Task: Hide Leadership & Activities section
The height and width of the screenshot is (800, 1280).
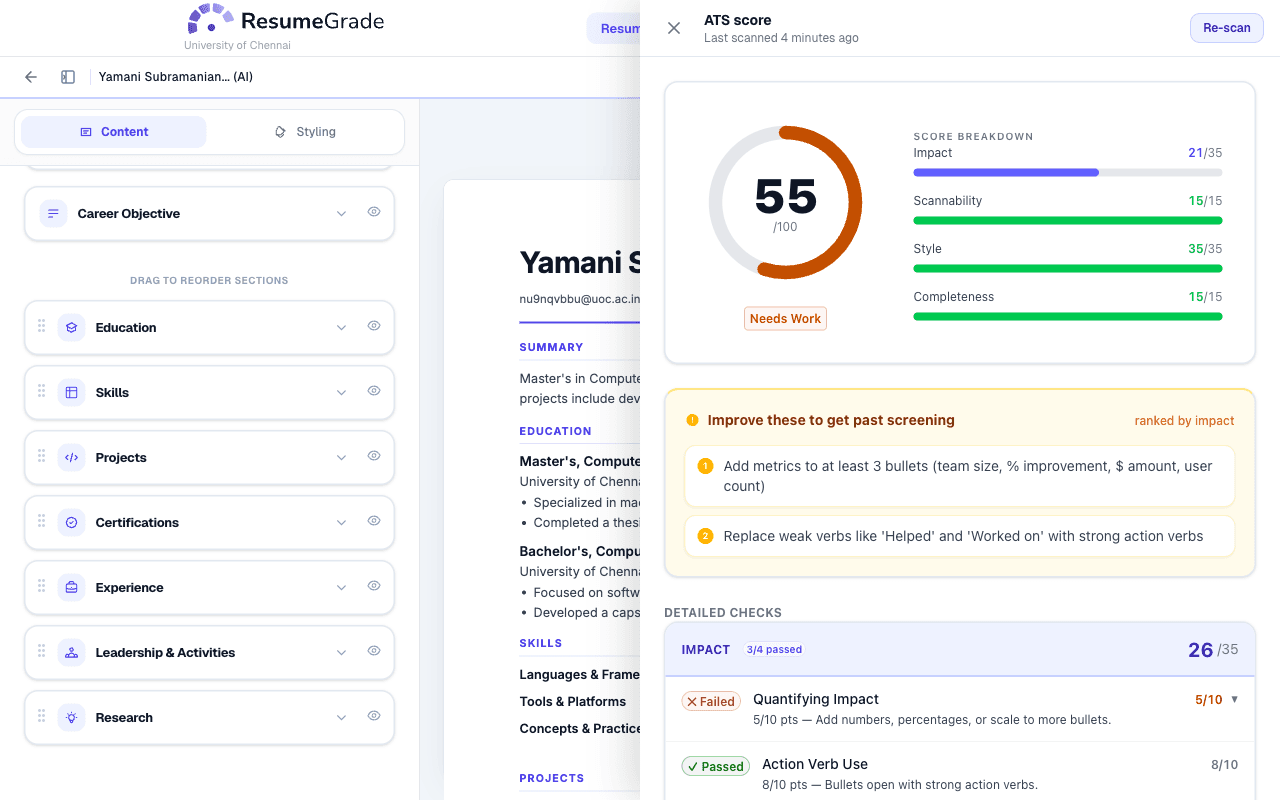Action: click(x=374, y=651)
